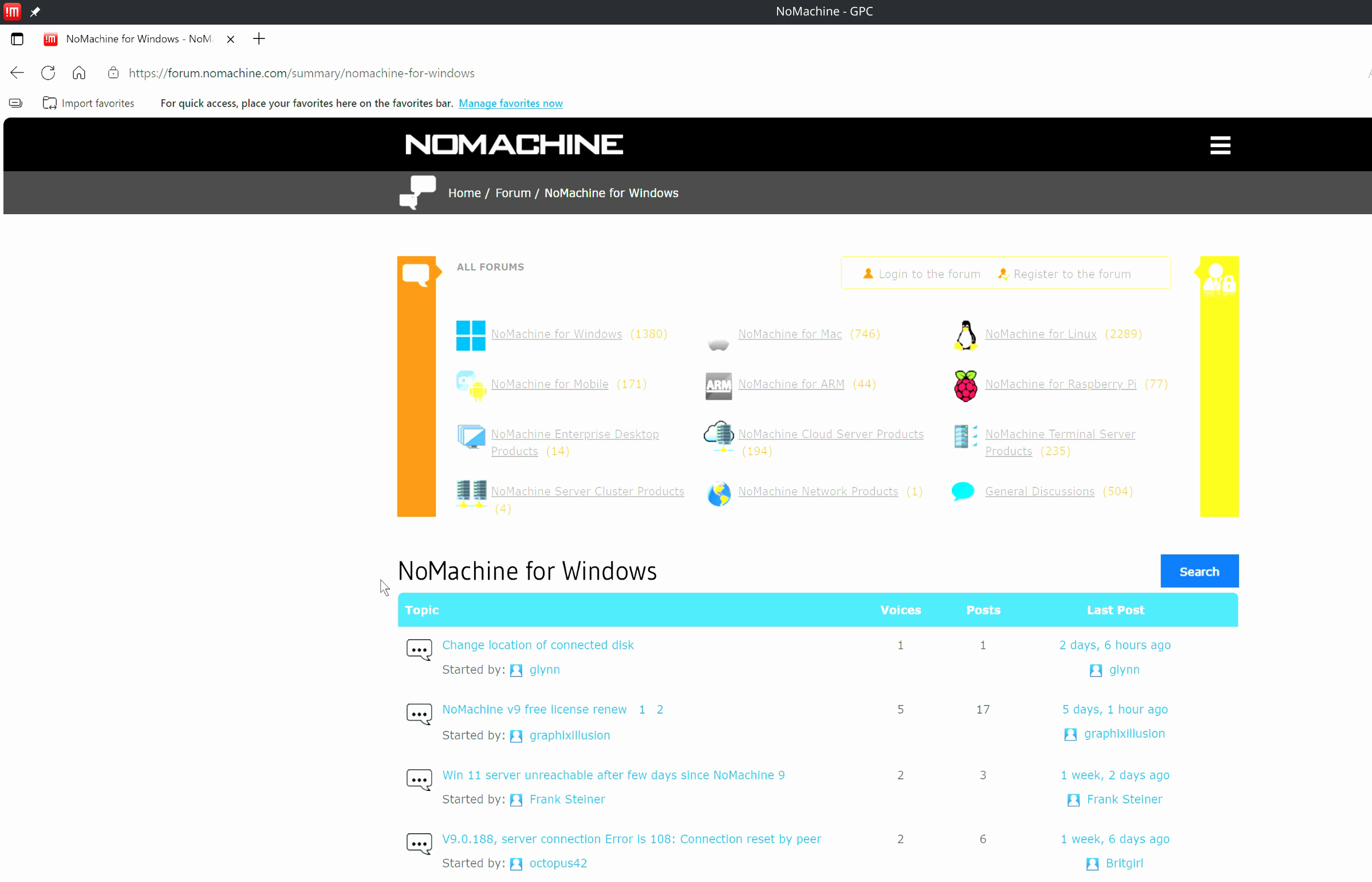Go to Home in breadcrumb

pos(464,193)
